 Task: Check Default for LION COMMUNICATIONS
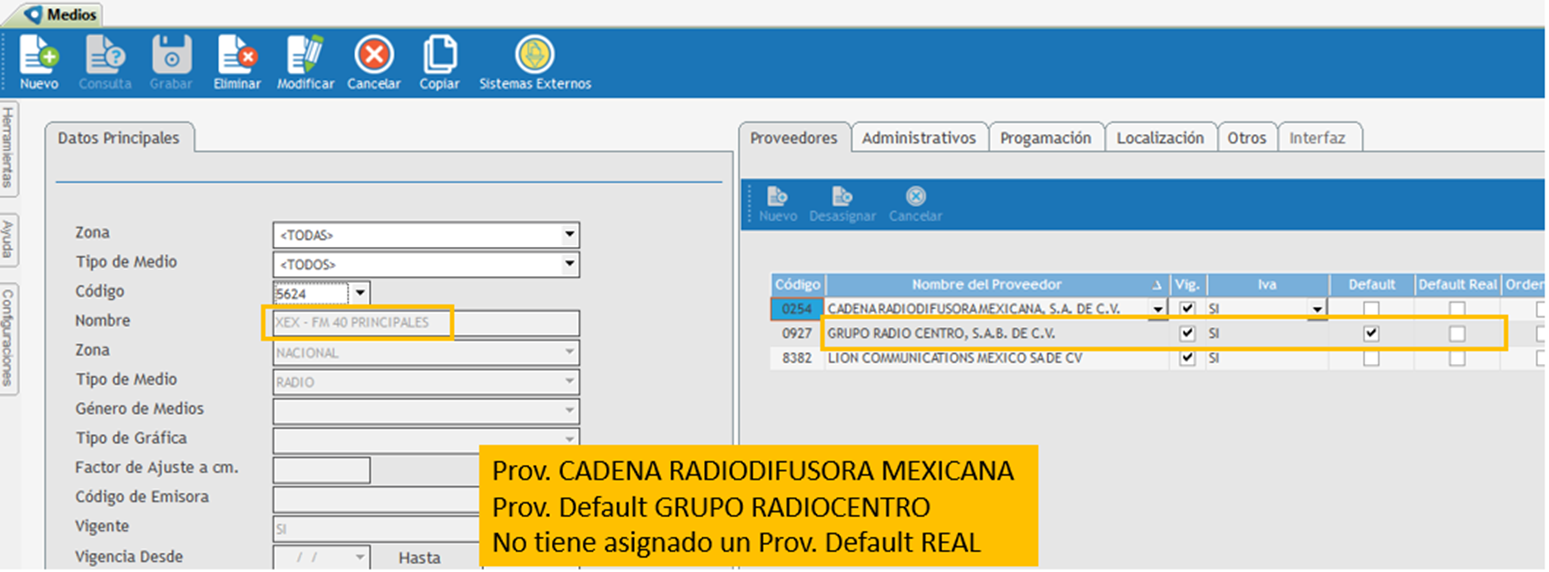click(x=1371, y=358)
